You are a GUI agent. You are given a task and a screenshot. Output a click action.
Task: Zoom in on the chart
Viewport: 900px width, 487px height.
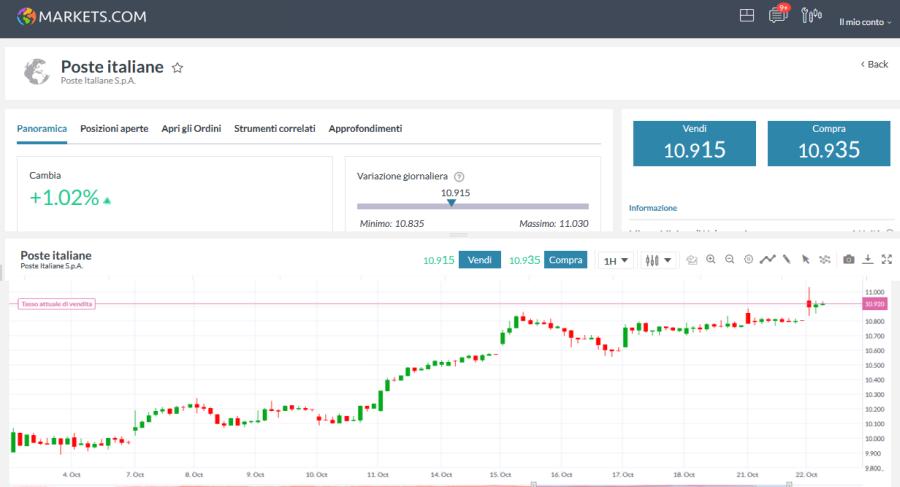coord(710,260)
